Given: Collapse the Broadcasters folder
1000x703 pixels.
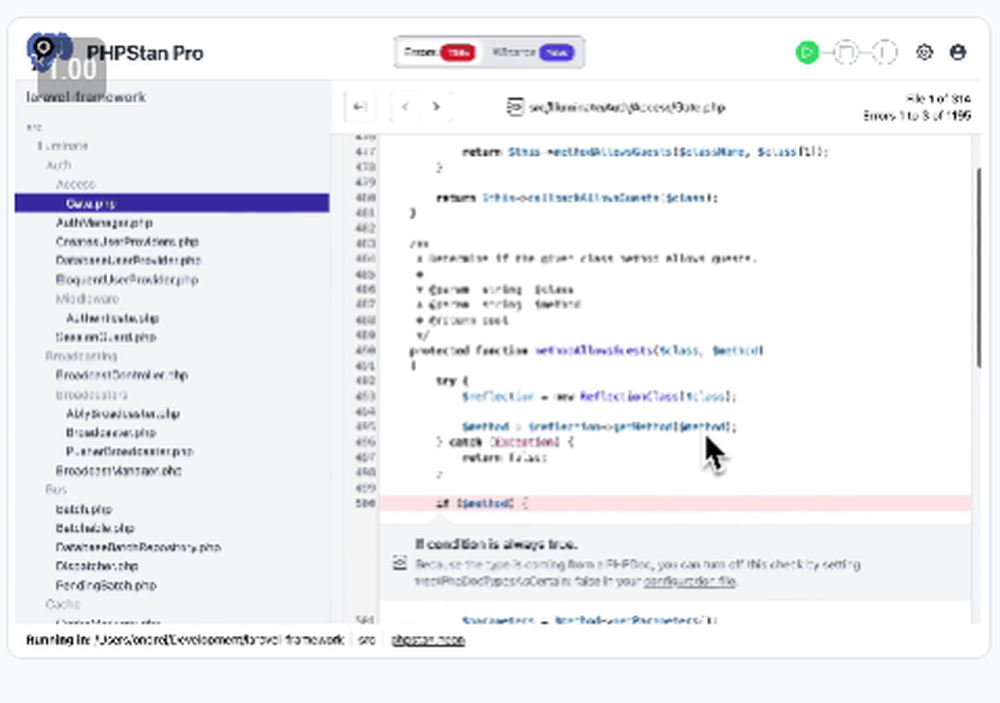Looking at the screenshot, I should (x=91, y=394).
